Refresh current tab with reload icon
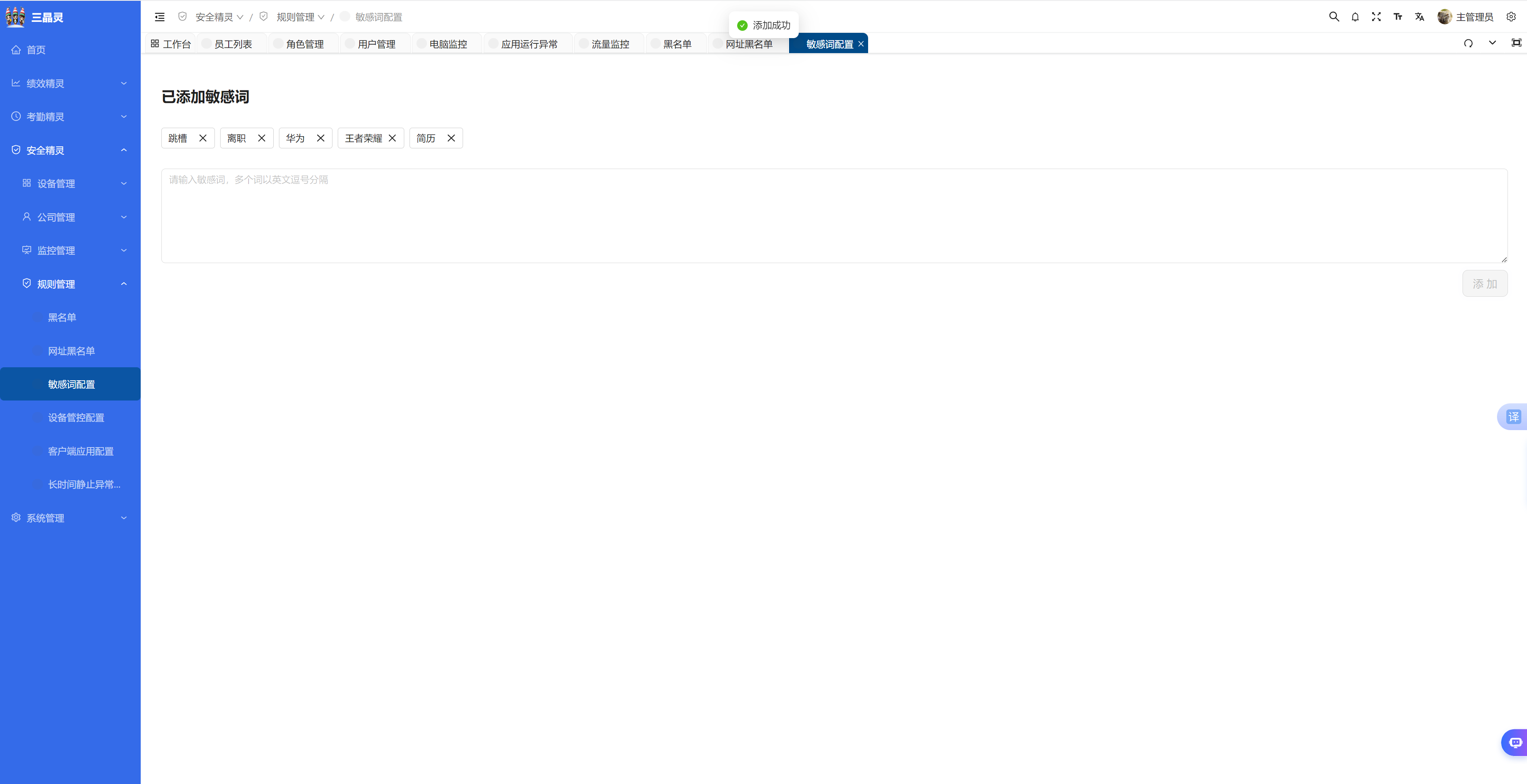 click(1468, 43)
